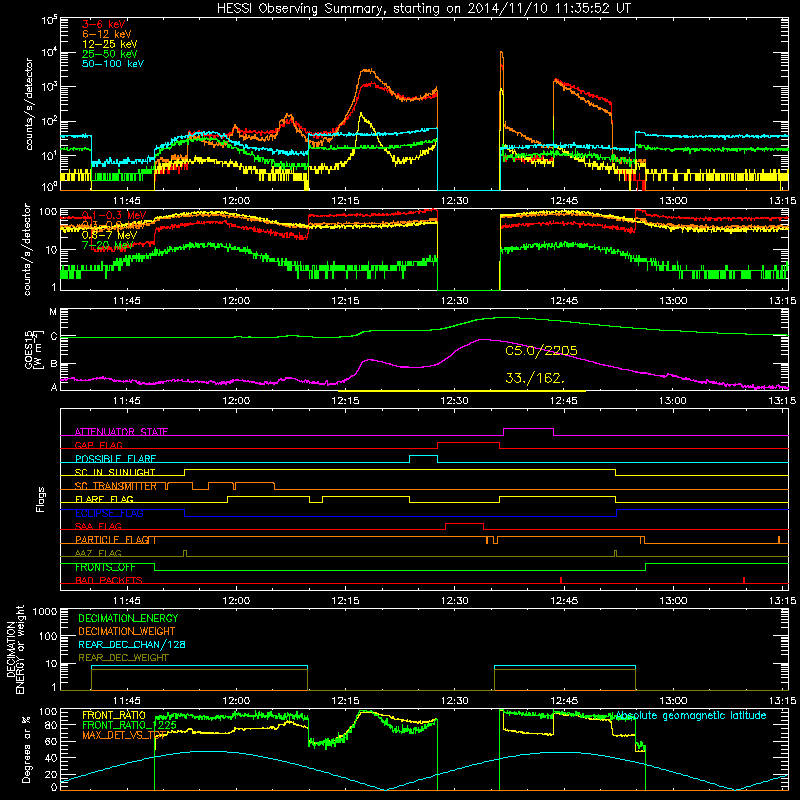Click the SC_TRANSMITTER flag label

point(115,486)
